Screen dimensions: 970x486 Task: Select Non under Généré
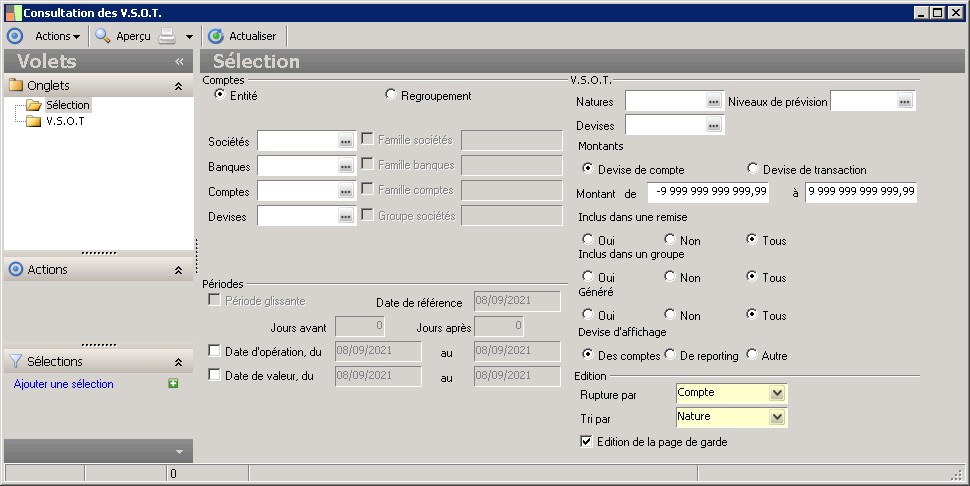[669, 314]
